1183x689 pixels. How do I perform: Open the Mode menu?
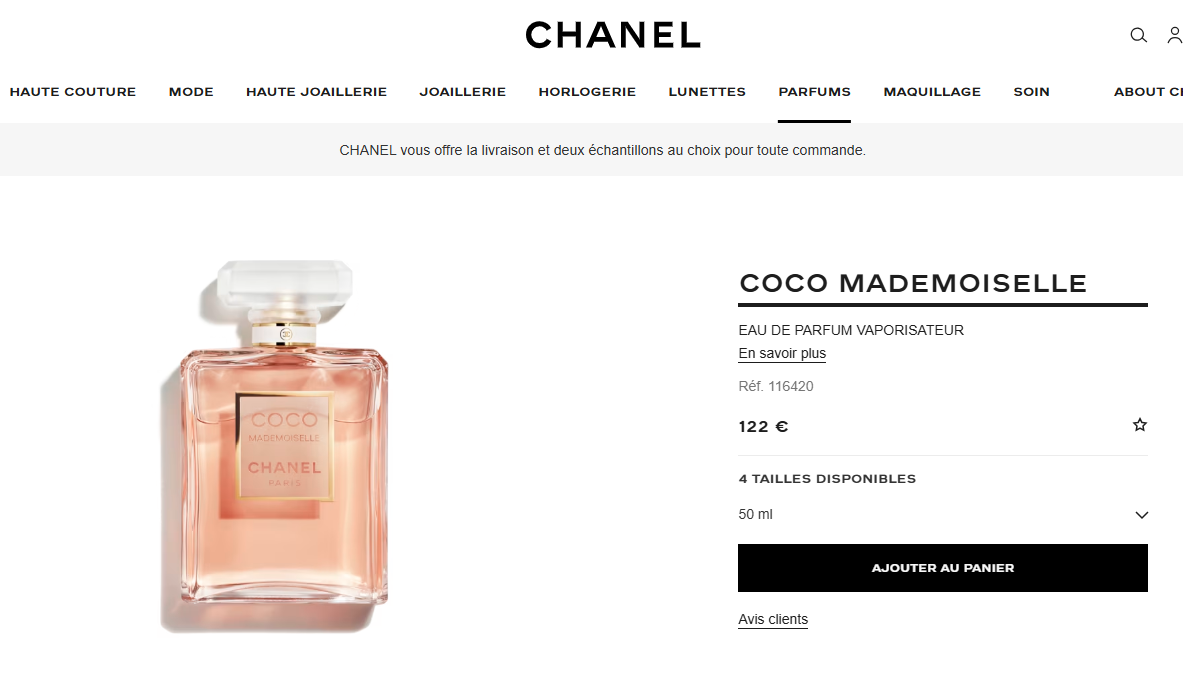(x=191, y=91)
